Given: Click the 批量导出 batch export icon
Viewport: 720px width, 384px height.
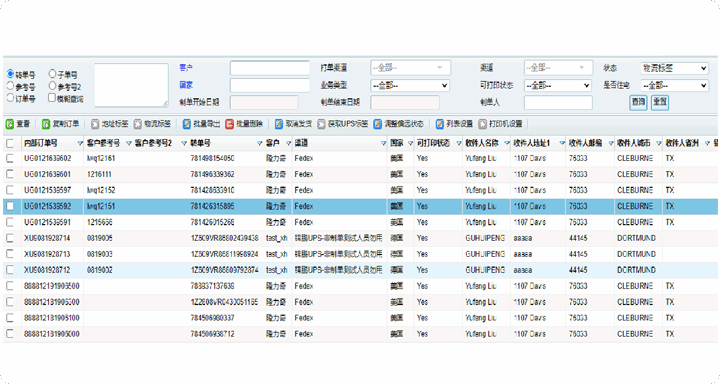Looking at the screenshot, I should [x=186, y=124].
